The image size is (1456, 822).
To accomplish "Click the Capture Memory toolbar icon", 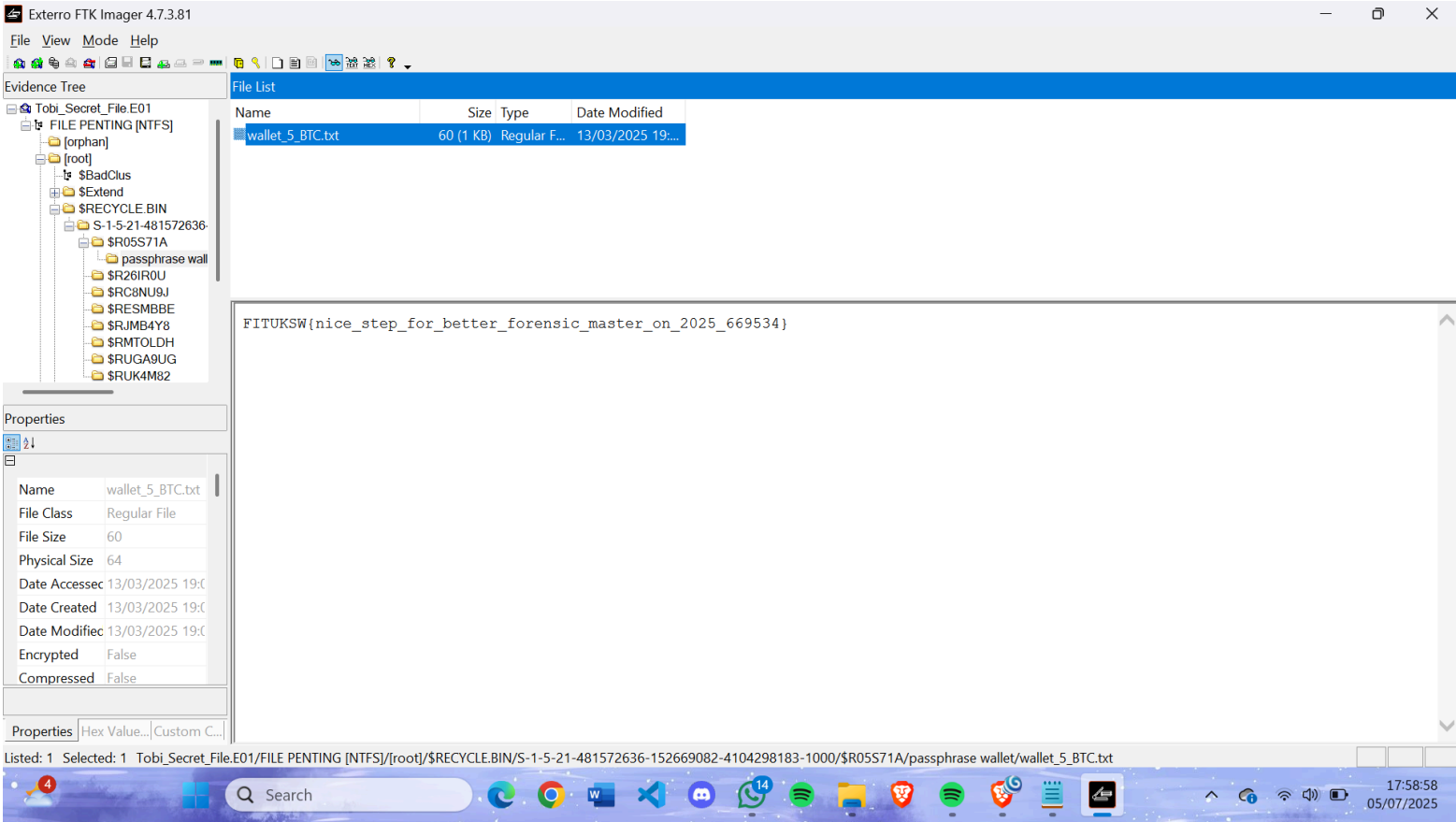I will 216,64.
